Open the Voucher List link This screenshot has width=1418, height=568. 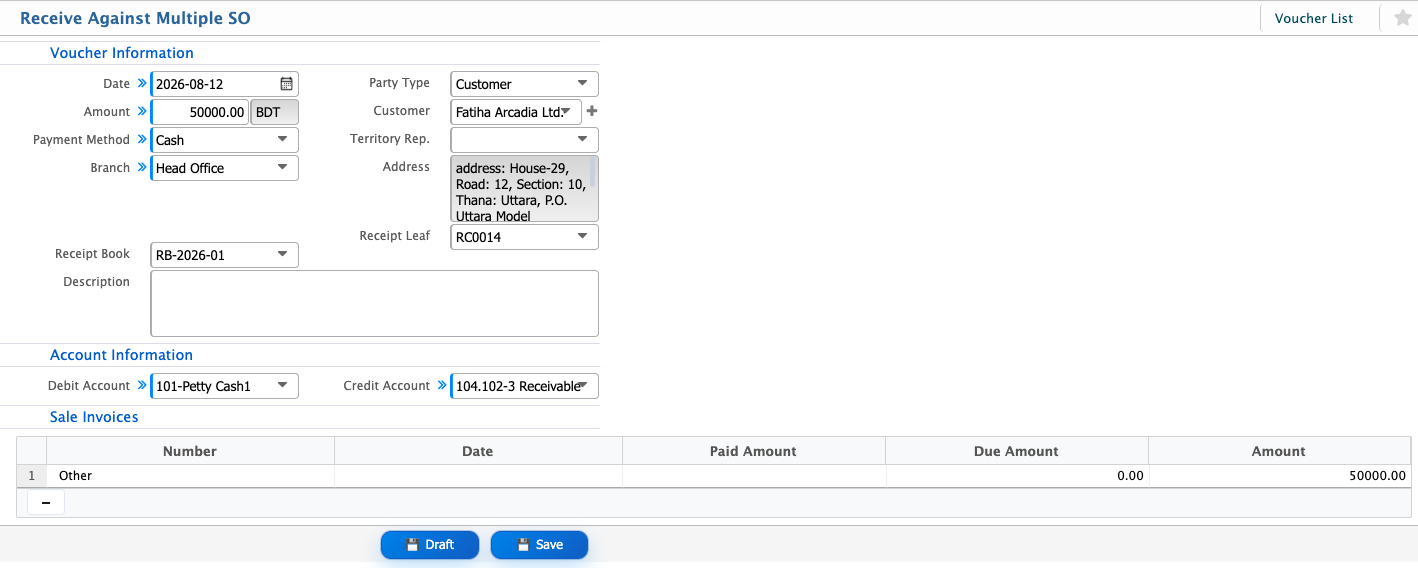click(1313, 18)
